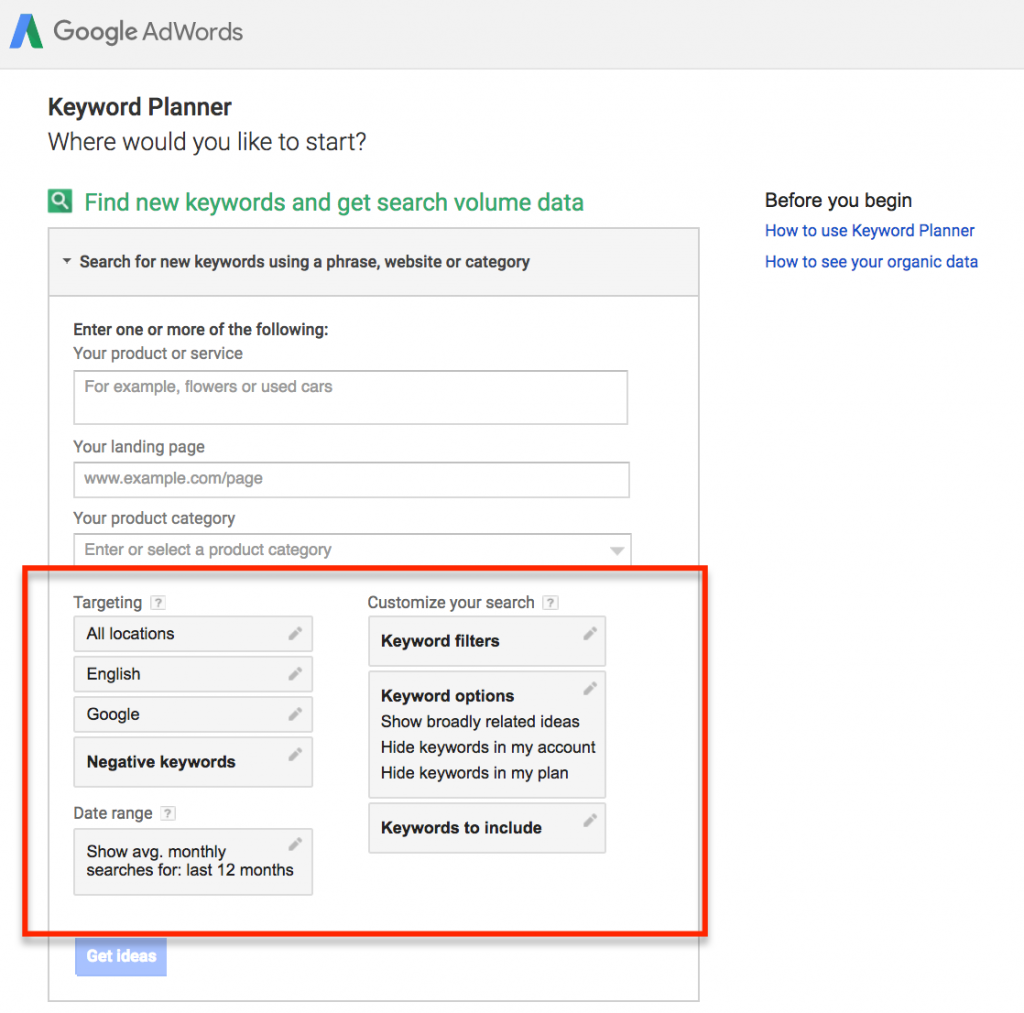The image size is (1024, 1013).
Task: Click Enter one or more of the following
Action: pyautogui.click(x=200, y=329)
